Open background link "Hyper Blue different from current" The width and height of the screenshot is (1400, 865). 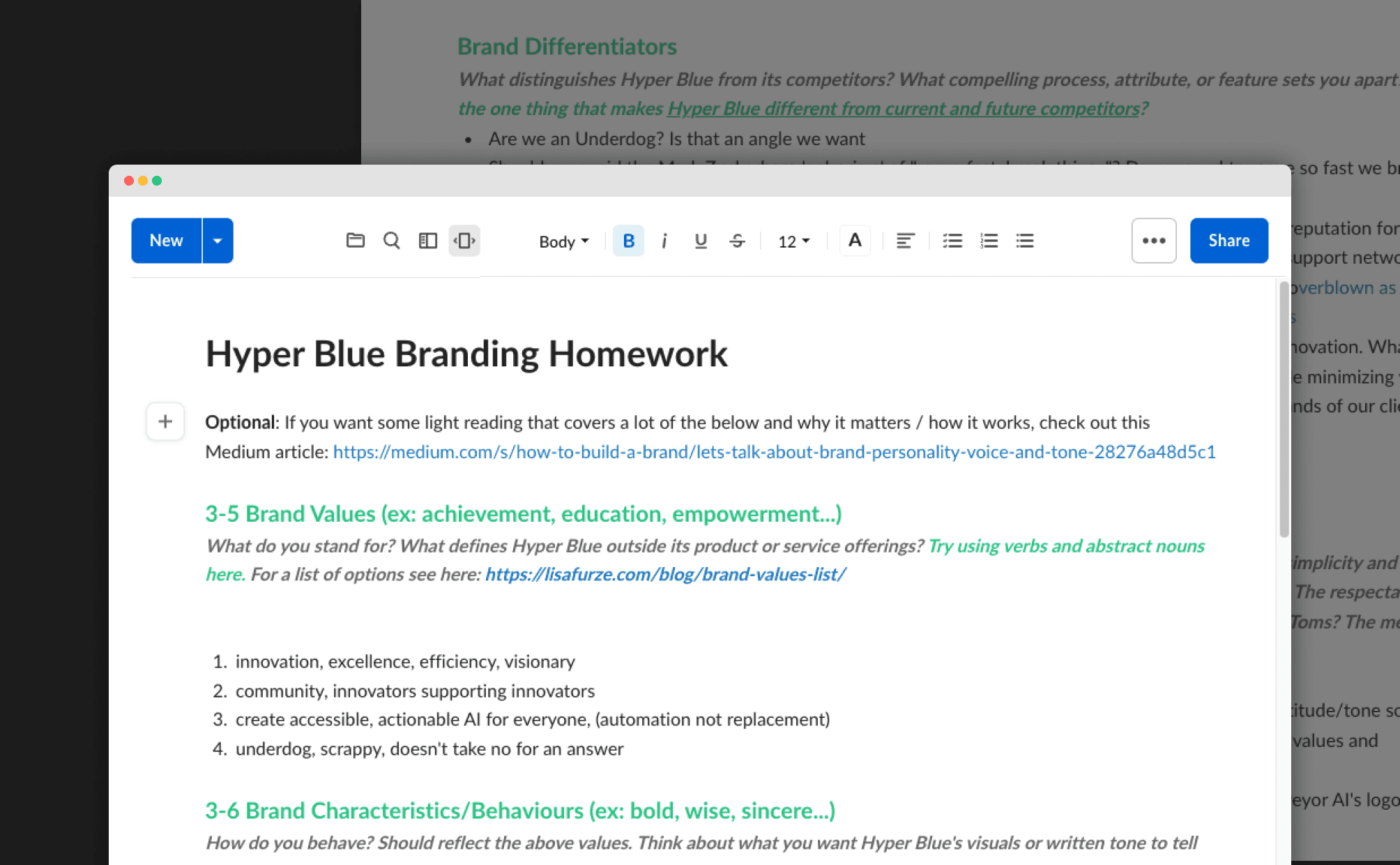(x=904, y=109)
